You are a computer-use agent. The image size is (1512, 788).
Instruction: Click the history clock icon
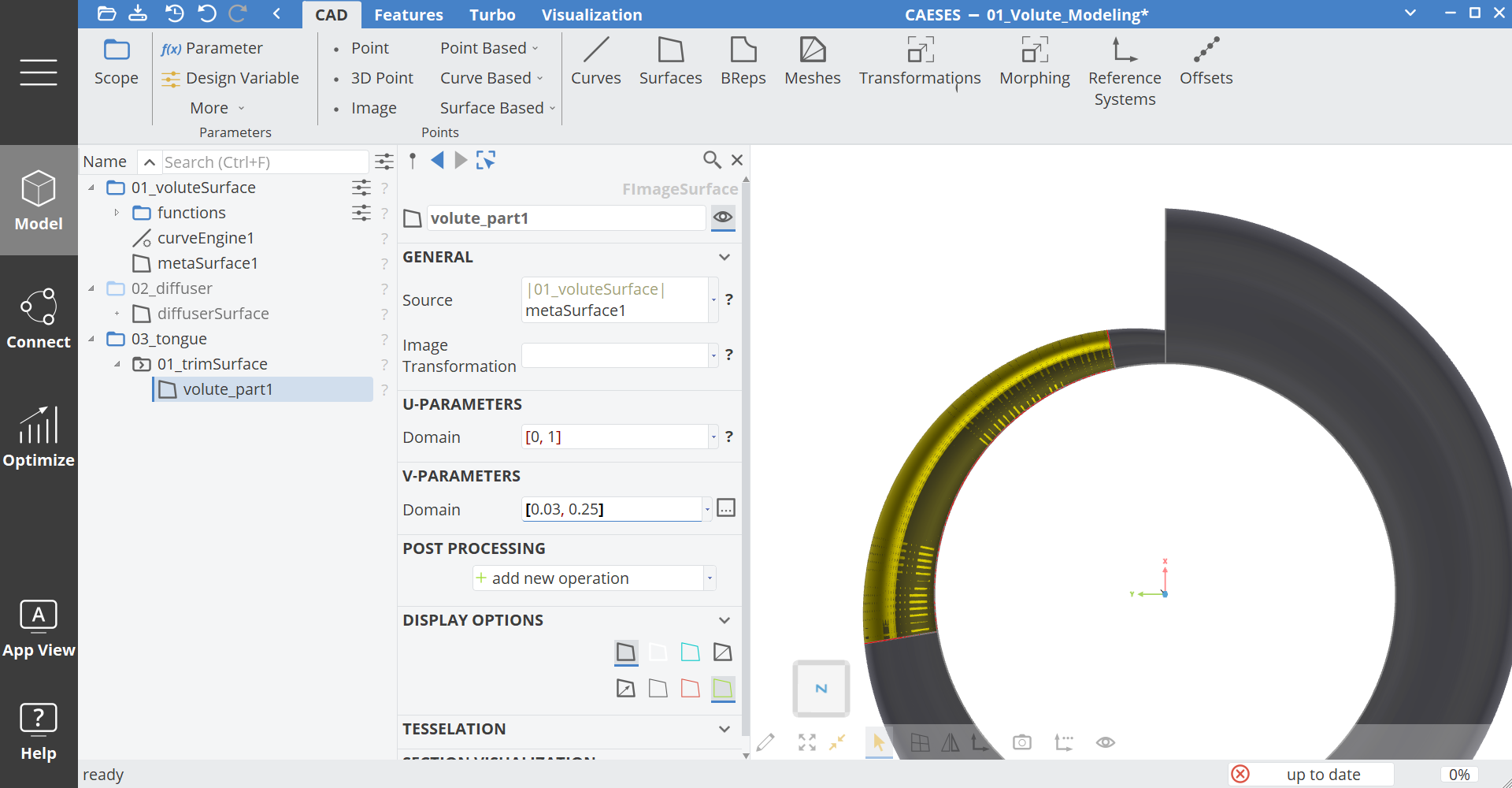[174, 13]
